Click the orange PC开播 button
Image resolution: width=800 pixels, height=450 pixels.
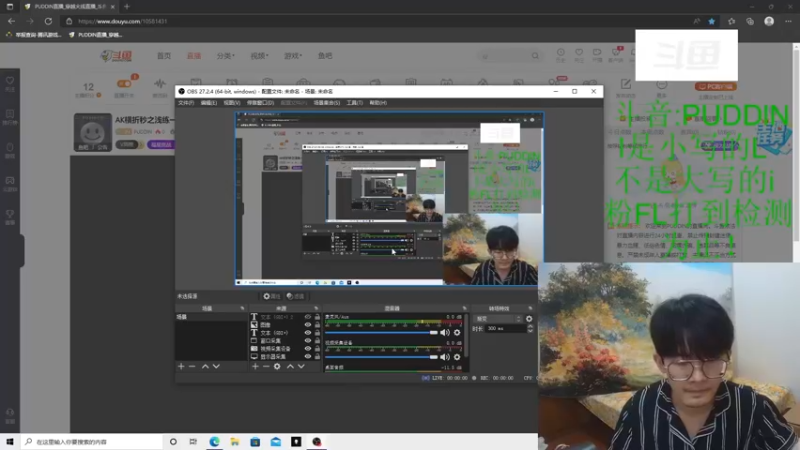point(716,86)
